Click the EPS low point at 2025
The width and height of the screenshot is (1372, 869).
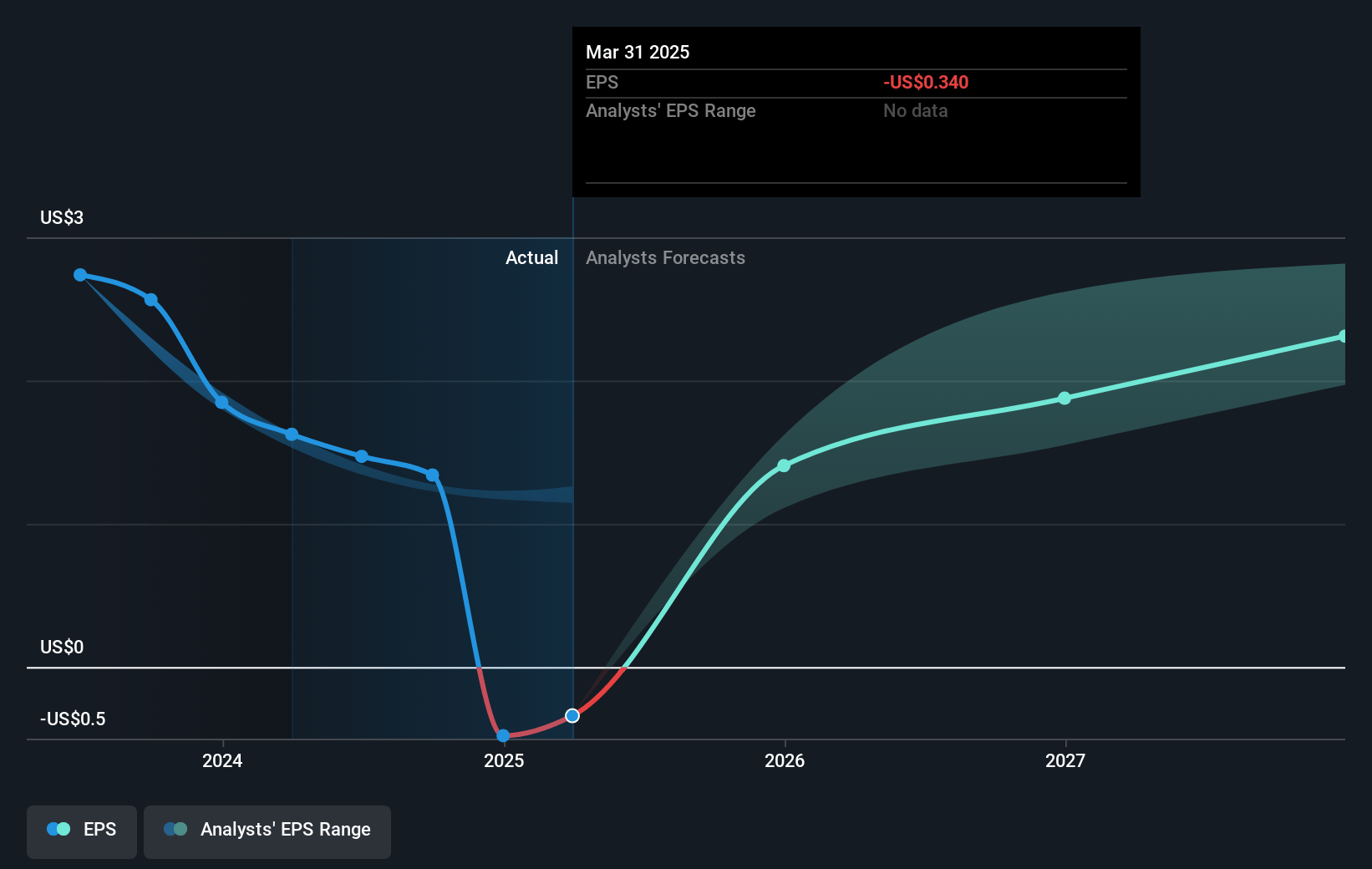coord(503,735)
